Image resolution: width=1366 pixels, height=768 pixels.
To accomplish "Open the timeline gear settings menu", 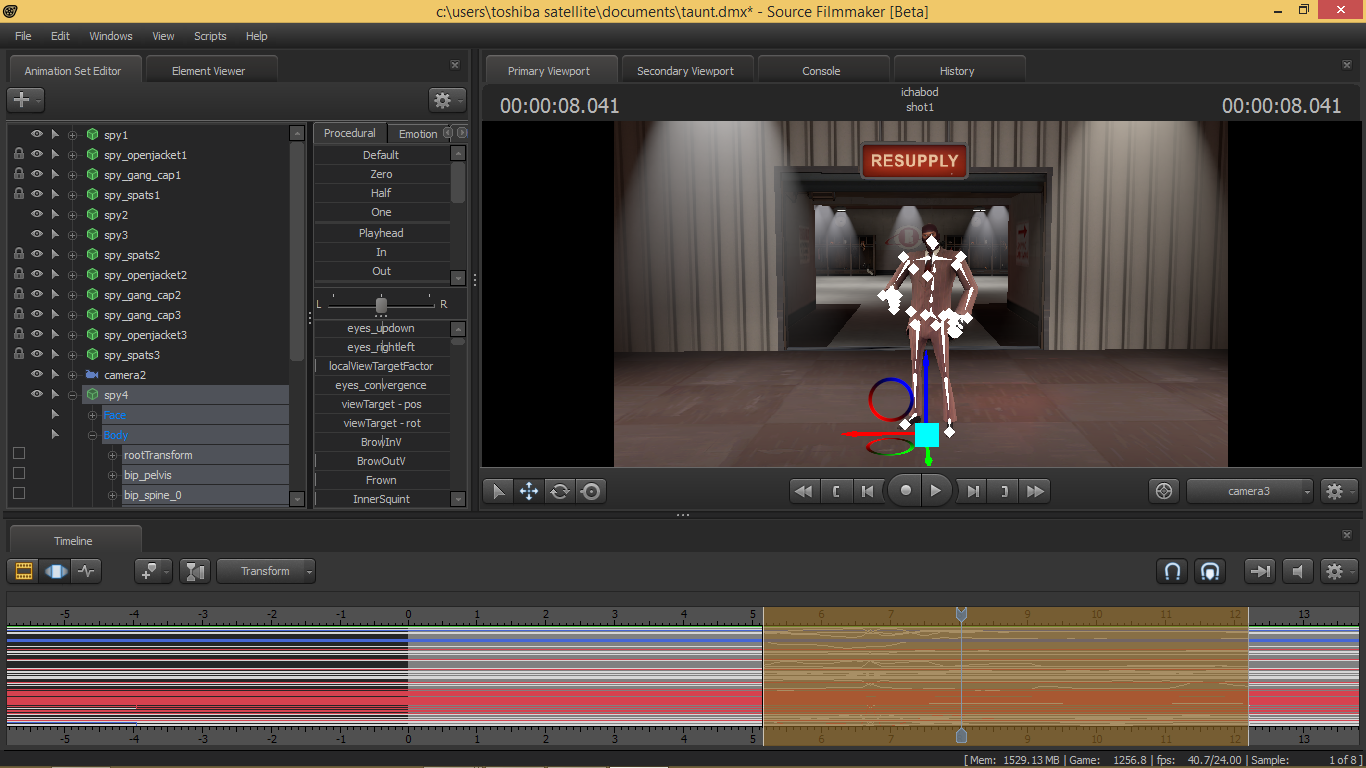I will pyautogui.click(x=1340, y=571).
